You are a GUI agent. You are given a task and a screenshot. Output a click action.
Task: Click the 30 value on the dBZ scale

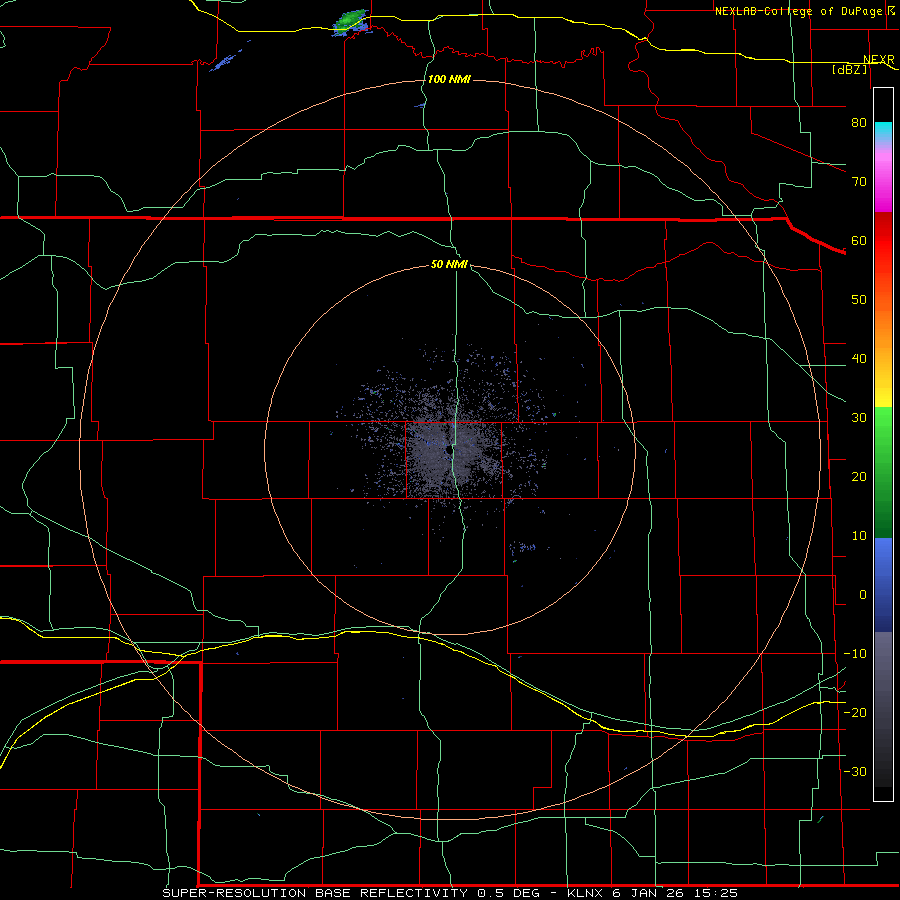[x=859, y=417]
